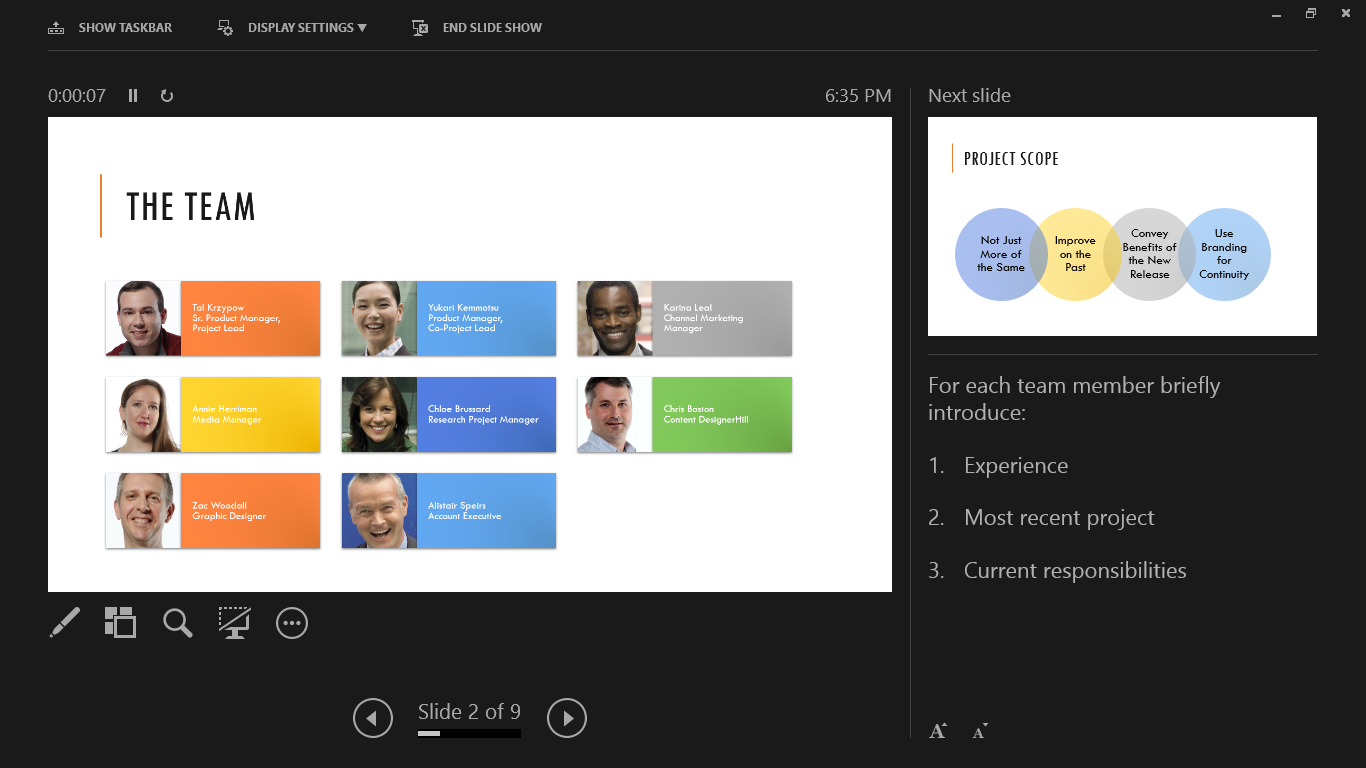Go to the previous slide arrow
Screen dimensions: 1366x768
[x=373, y=718]
